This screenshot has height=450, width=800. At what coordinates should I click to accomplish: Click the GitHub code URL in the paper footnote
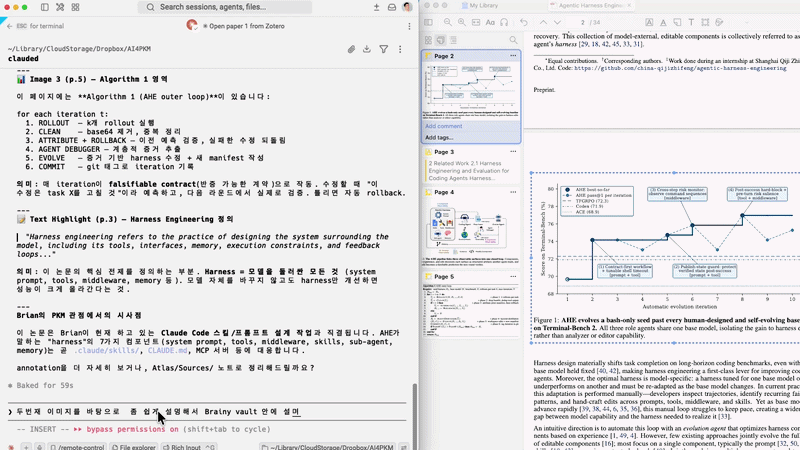tap(680, 68)
